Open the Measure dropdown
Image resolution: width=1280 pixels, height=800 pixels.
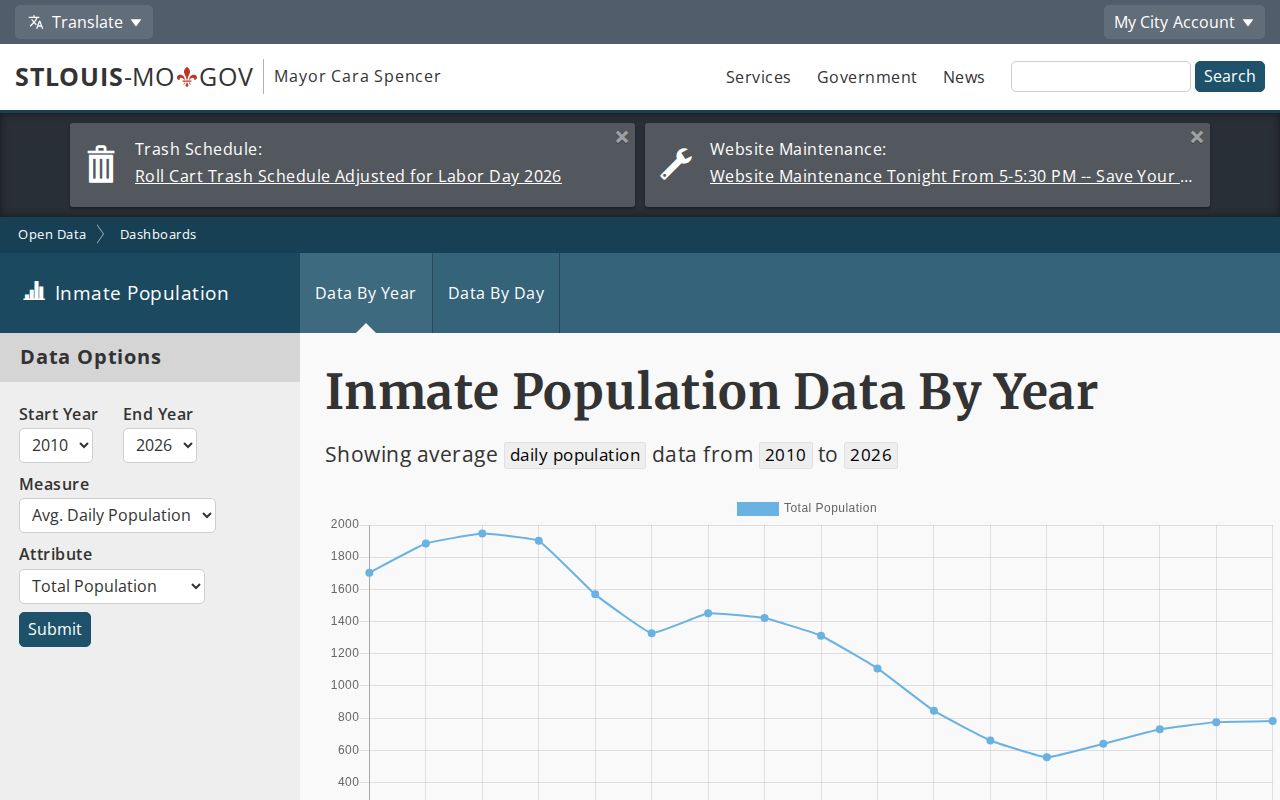click(x=117, y=515)
